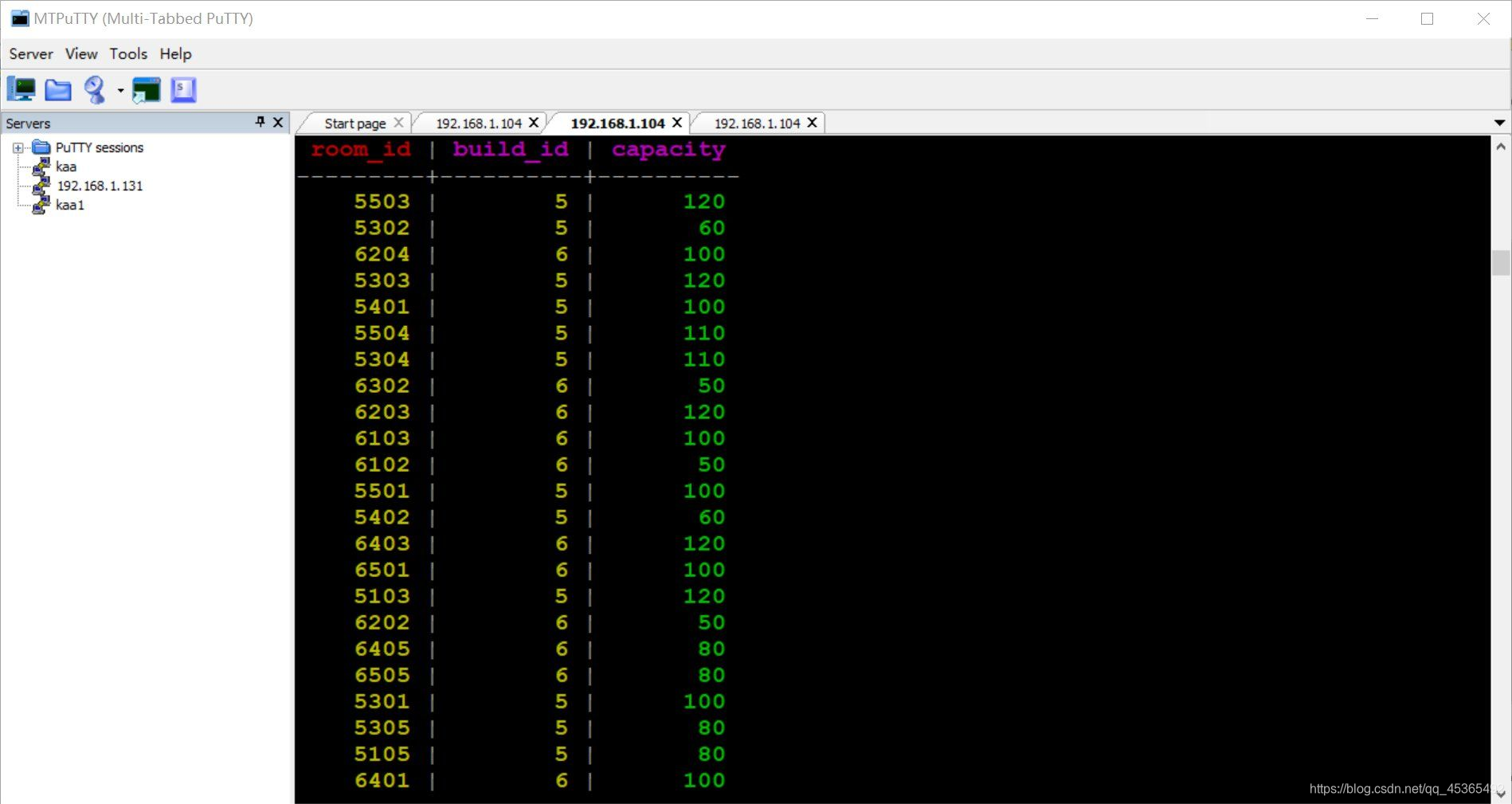Open the Tools menu
1512x804 pixels.
pyautogui.click(x=128, y=54)
